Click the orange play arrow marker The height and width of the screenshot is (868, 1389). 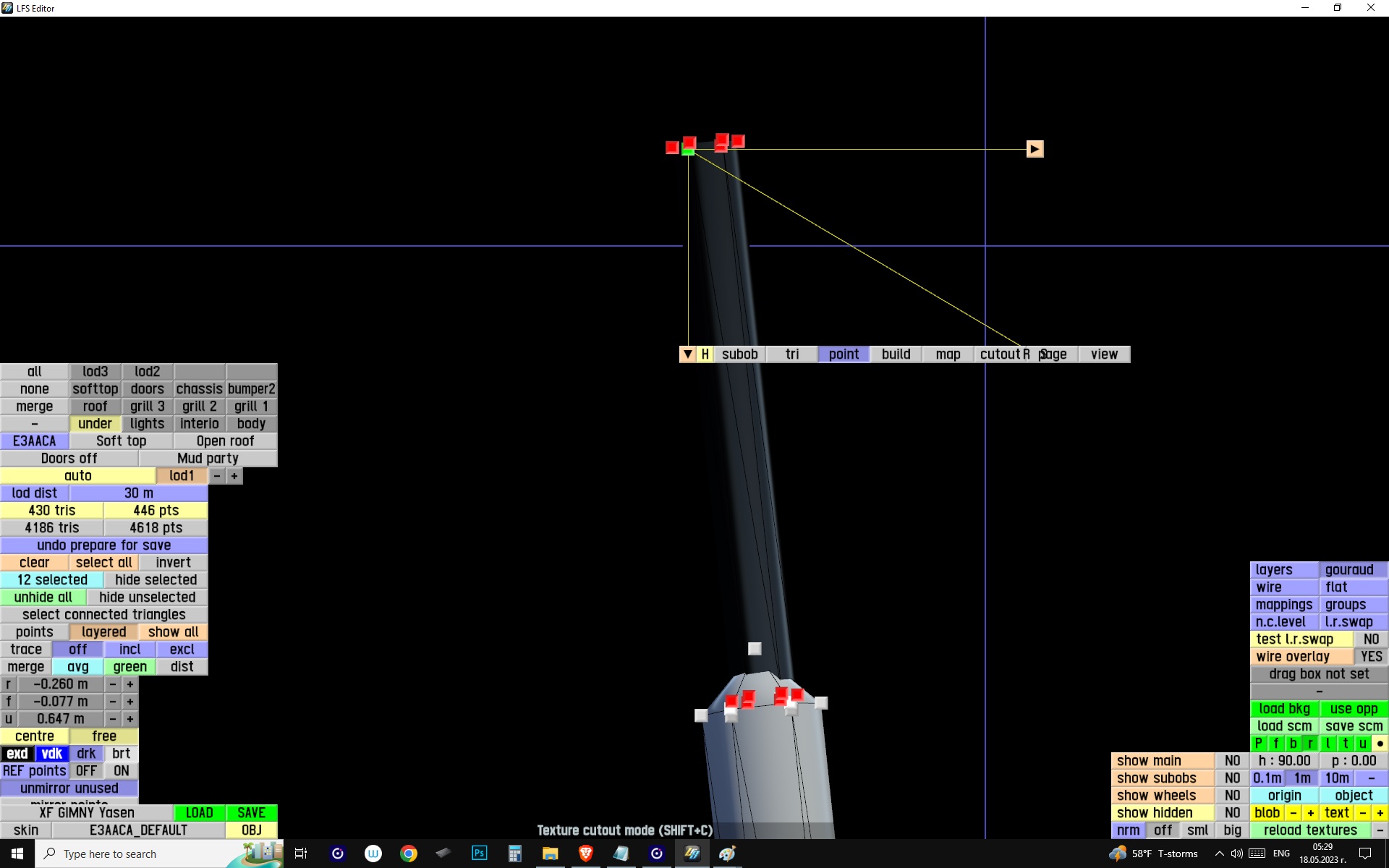pyautogui.click(x=1035, y=149)
